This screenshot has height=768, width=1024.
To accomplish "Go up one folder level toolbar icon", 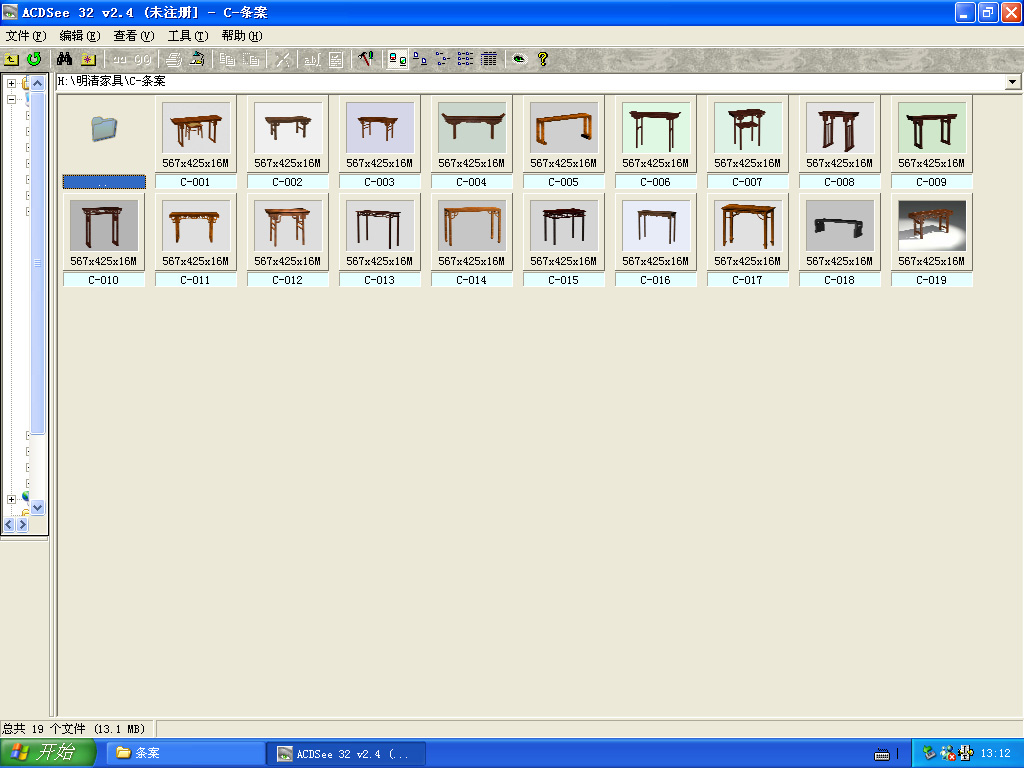I will 11,59.
